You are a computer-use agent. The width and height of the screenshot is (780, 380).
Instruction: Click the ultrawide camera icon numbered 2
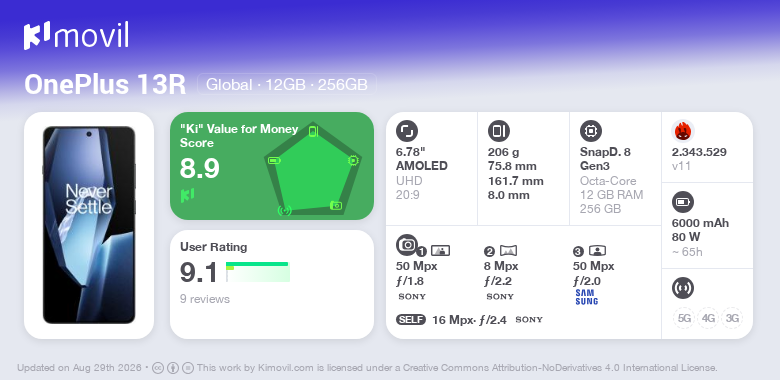point(508,251)
